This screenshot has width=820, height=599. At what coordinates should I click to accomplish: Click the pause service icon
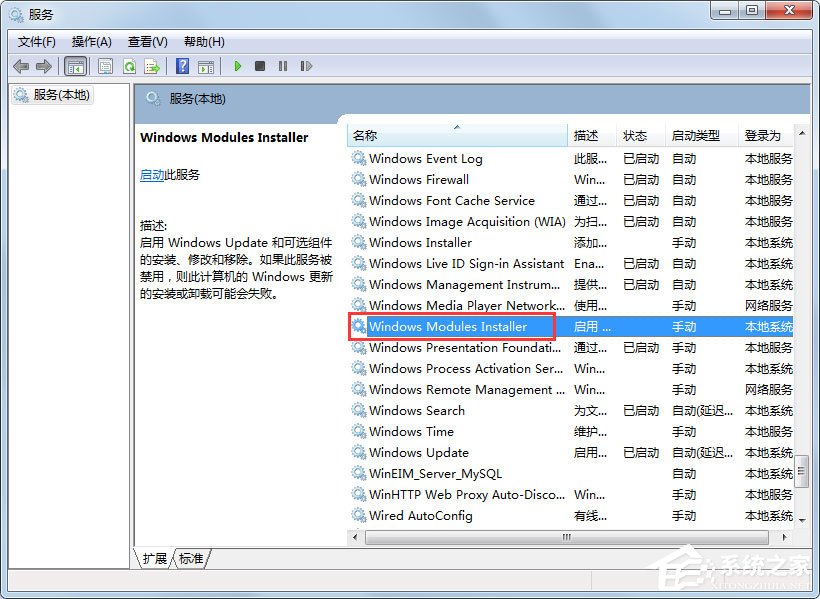click(x=283, y=66)
